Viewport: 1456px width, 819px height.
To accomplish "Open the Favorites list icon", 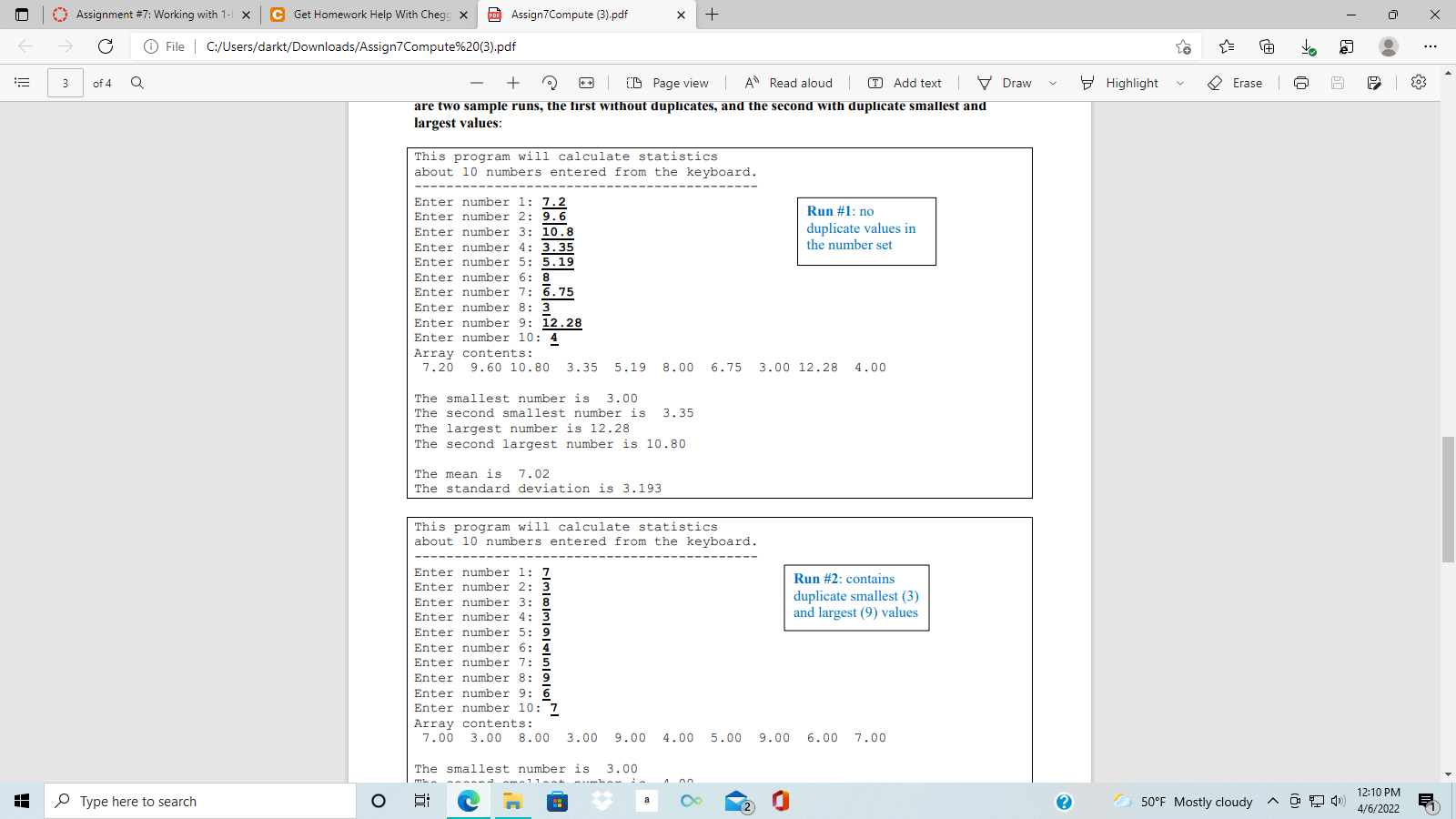I will [1227, 46].
